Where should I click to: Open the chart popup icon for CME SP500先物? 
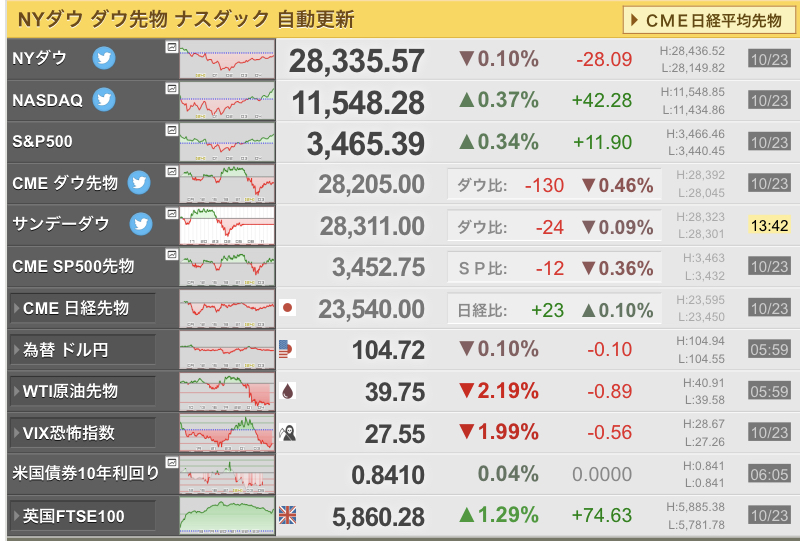171,256
